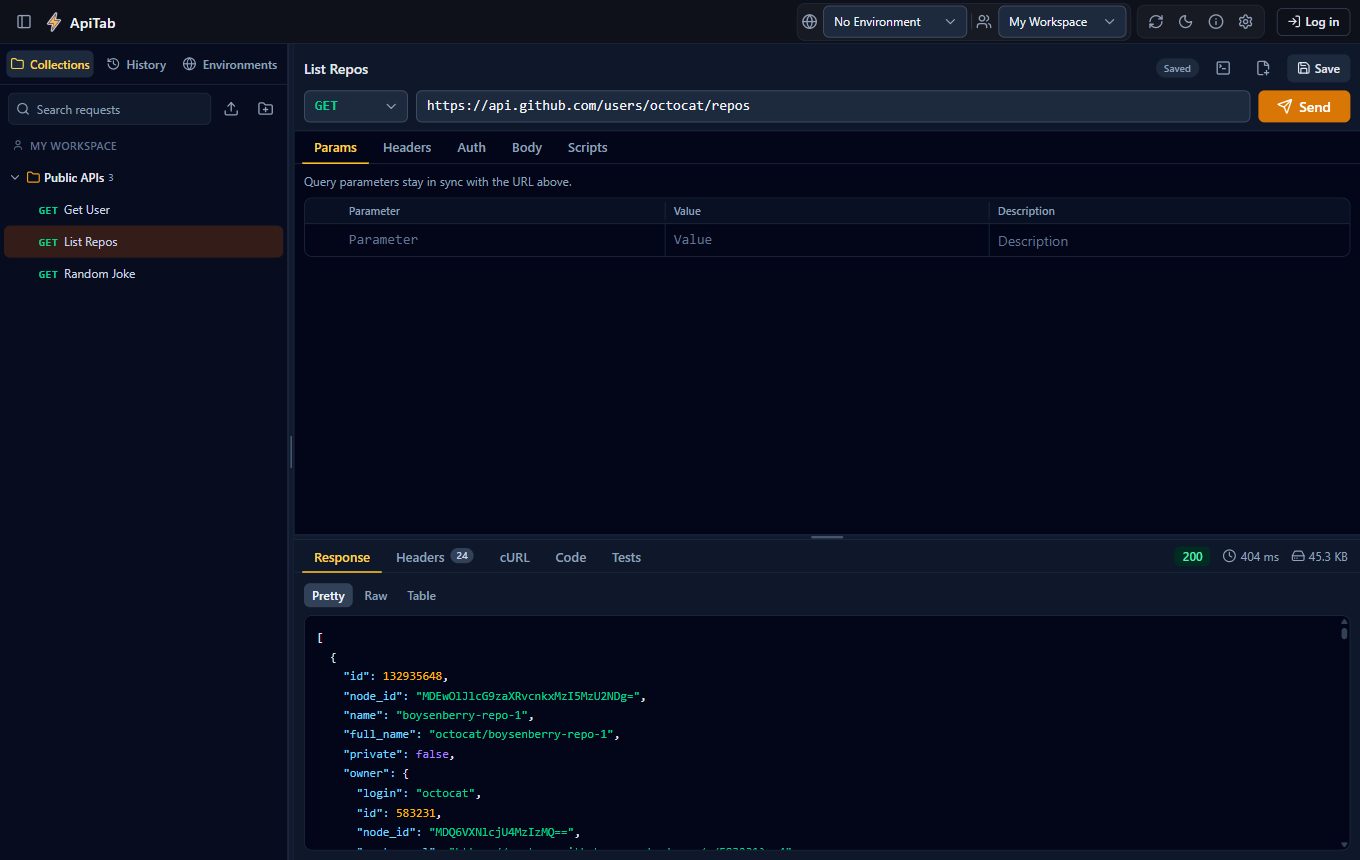The image size is (1360, 860).
Task: Open the console terminal icon
Action: [1223, 68]
